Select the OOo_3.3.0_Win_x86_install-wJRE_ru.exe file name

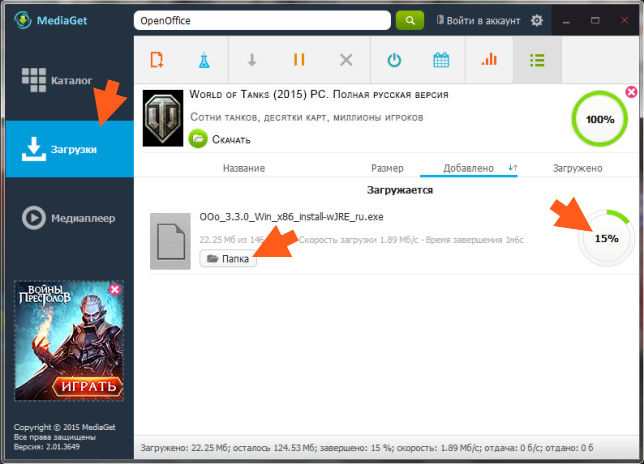291,216
